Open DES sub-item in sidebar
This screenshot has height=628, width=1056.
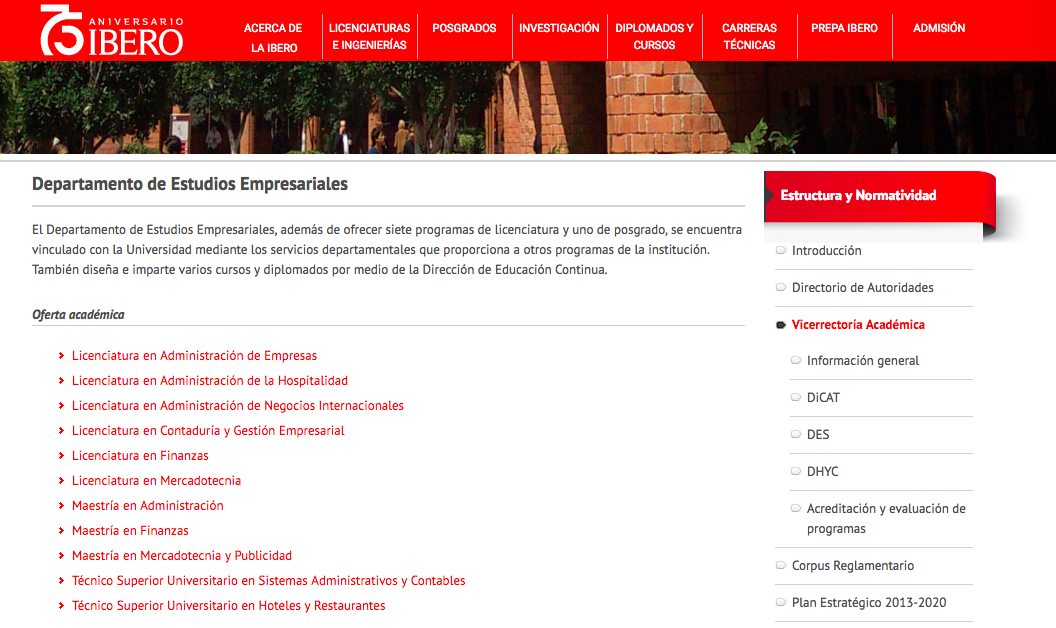(818, 435)
